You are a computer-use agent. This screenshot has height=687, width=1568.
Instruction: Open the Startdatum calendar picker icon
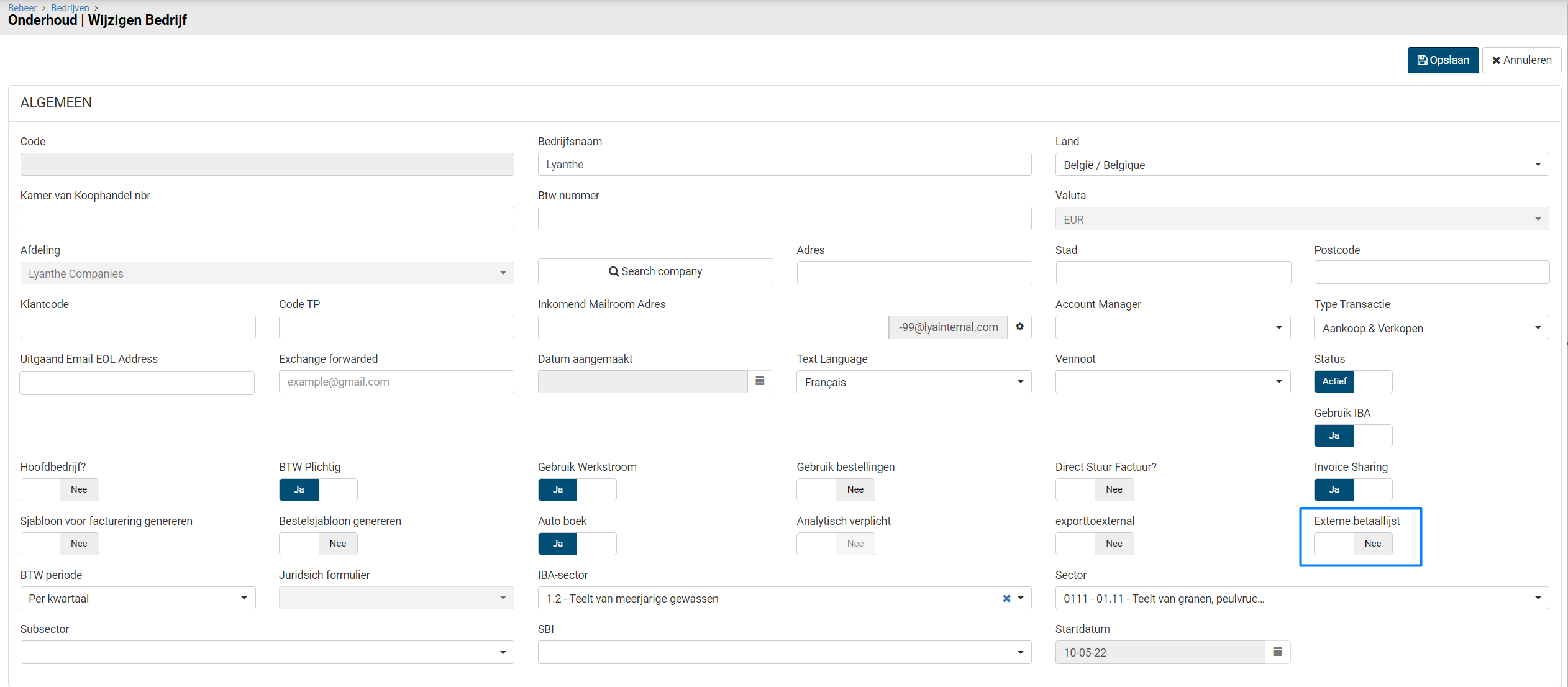pos(1277,652)
